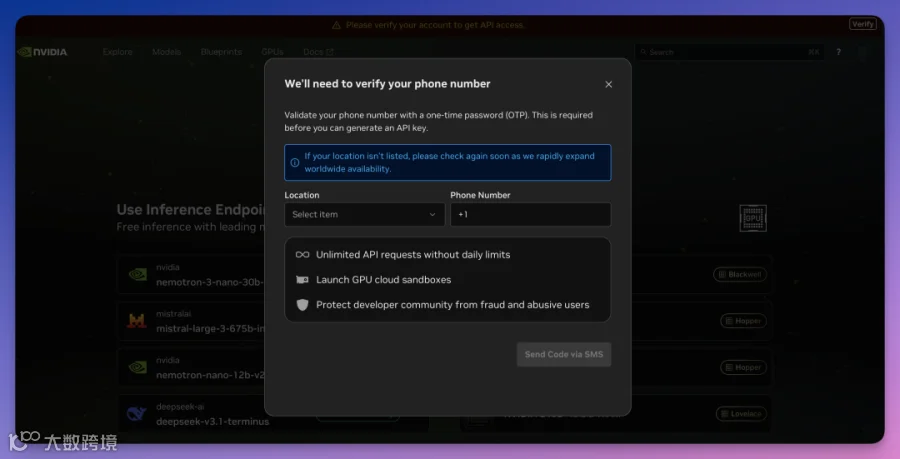
Task: Click the infinity unlimited requests icon
Action: click(302, 254)
